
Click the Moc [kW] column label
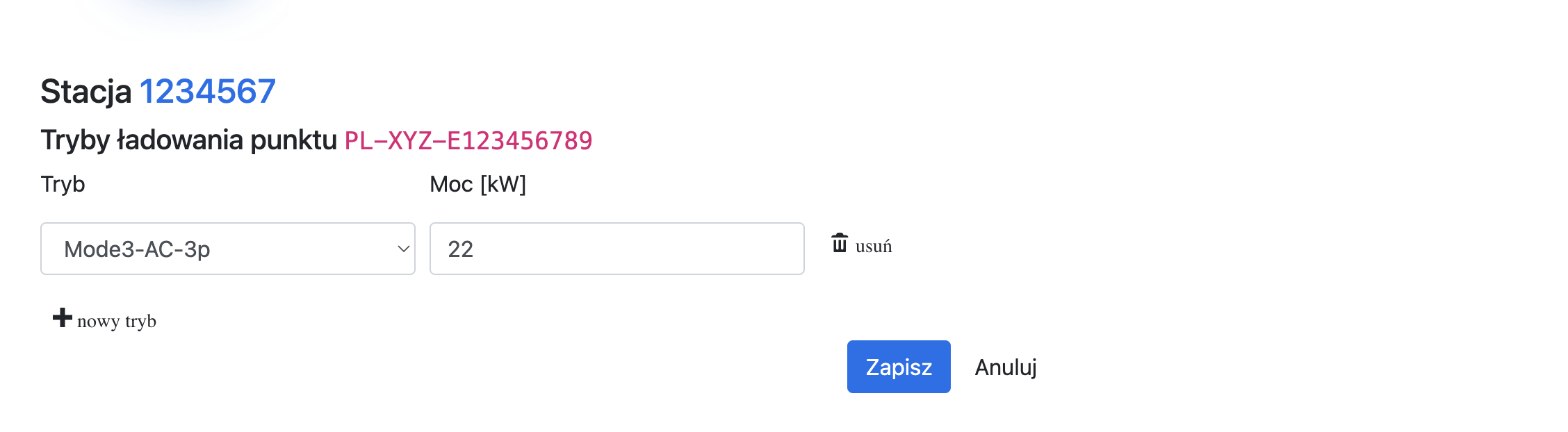click(x=477, y=184)
